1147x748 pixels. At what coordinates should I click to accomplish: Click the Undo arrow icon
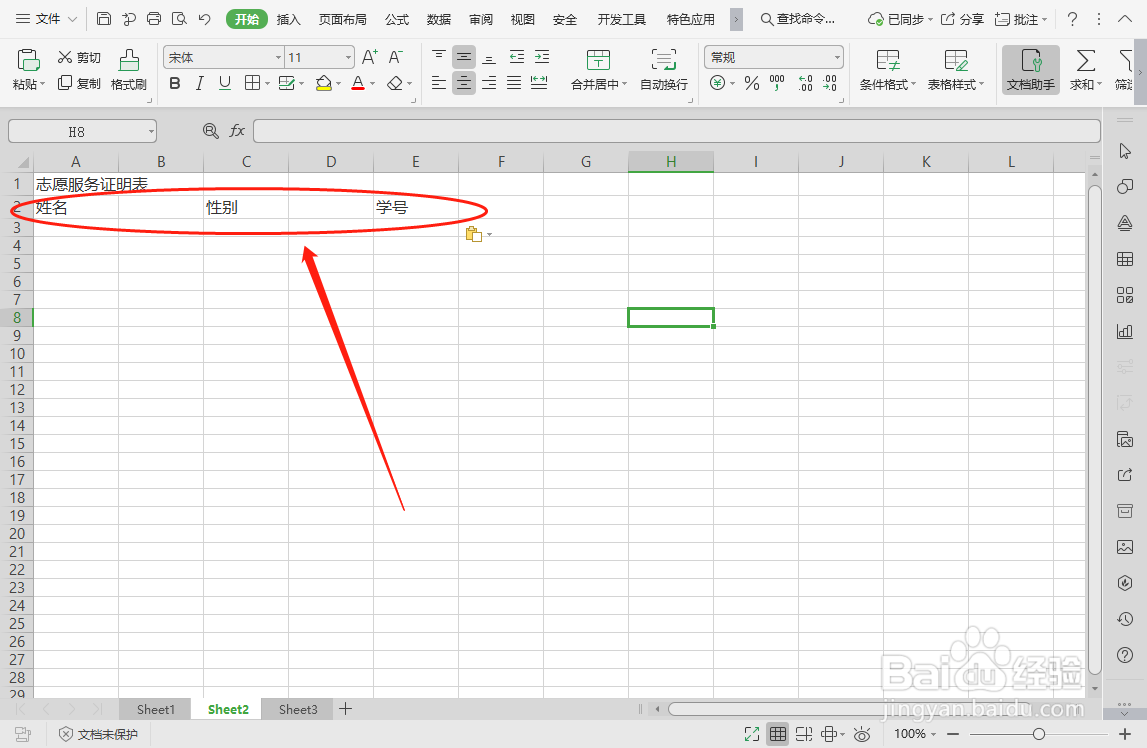click(204, 19)
